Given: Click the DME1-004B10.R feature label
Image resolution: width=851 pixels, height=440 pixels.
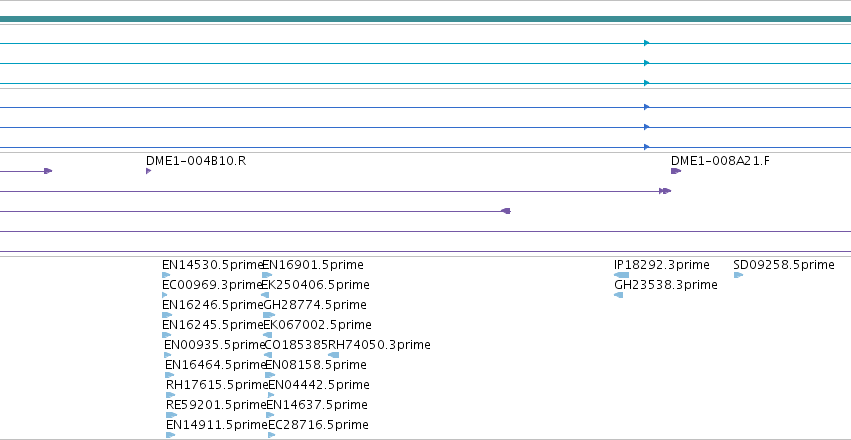Looking at the screenshot, I should pos(196,161).
